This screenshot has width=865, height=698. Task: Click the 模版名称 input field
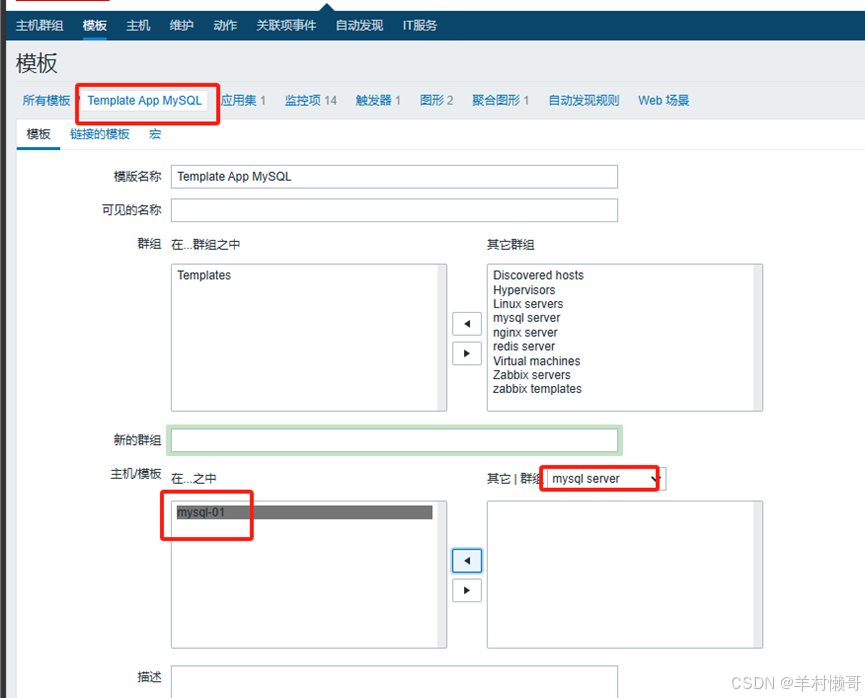pos(394,177)
